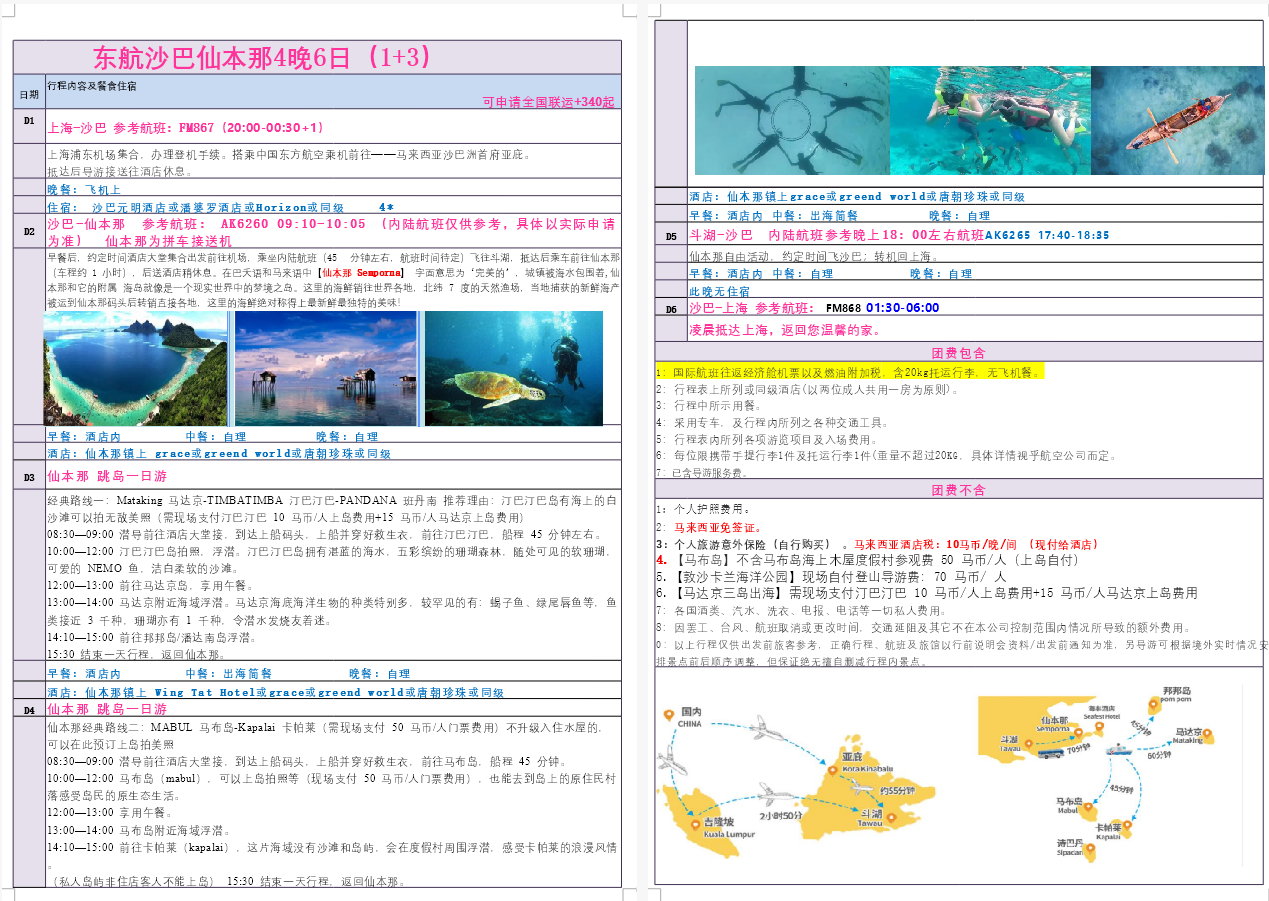1269x901 pixels.
Task: Click the heading 沙巴-上海 参考航班：FM868
Action: 815,308
